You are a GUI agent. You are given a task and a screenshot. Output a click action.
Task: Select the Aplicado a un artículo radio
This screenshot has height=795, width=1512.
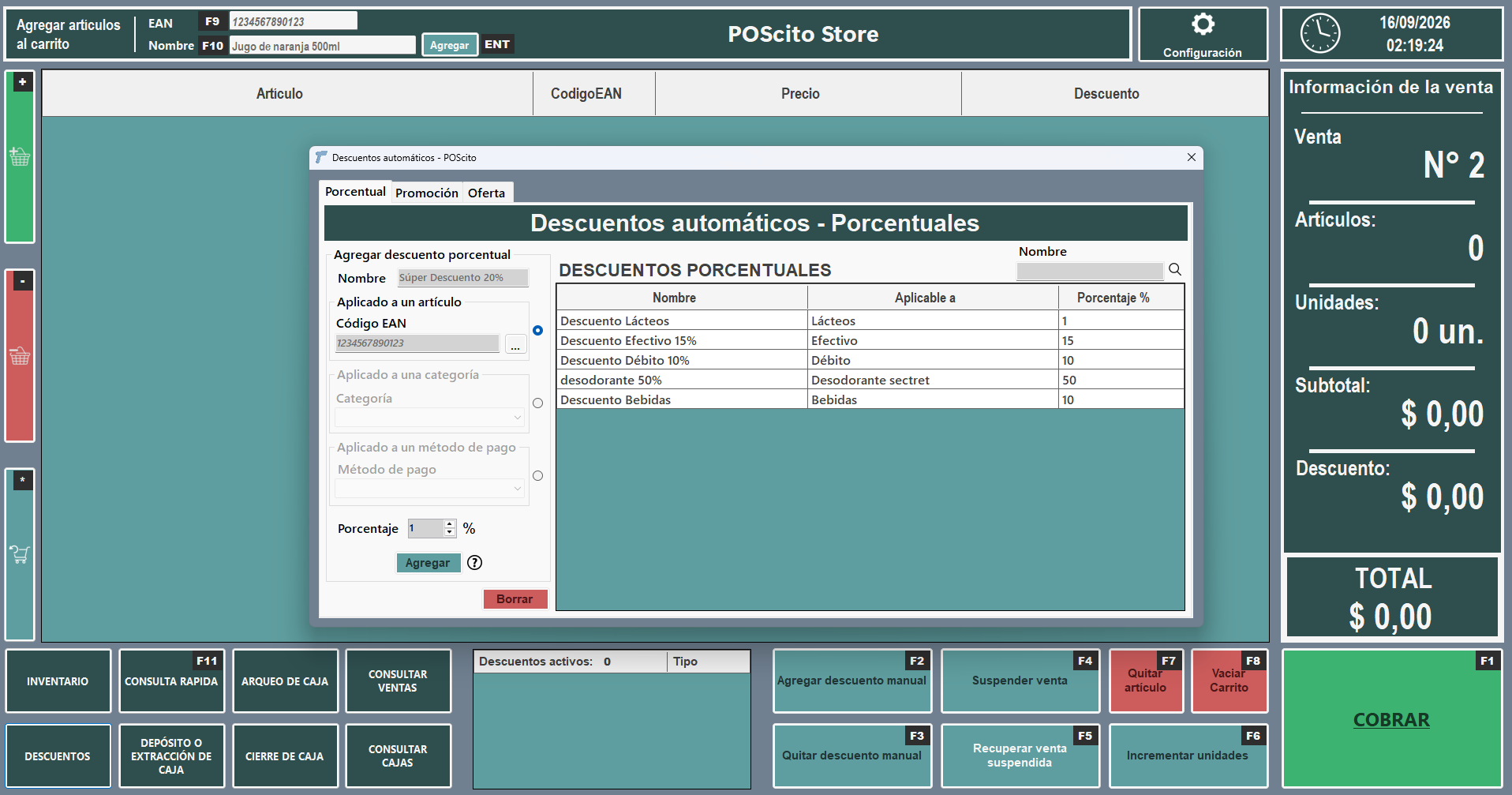[537, 331]
